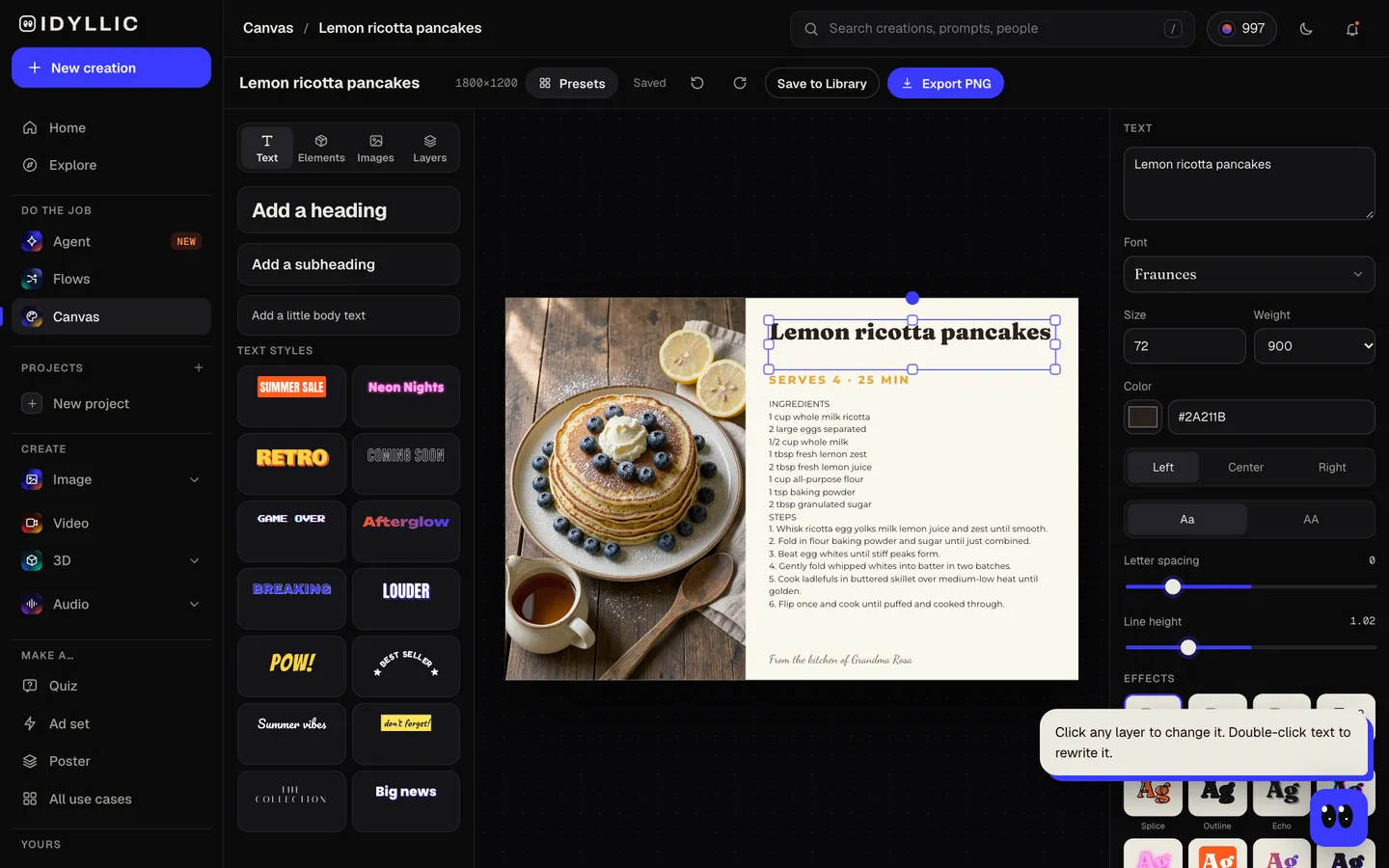Expand the 3D create section

[x=194, y=560]
